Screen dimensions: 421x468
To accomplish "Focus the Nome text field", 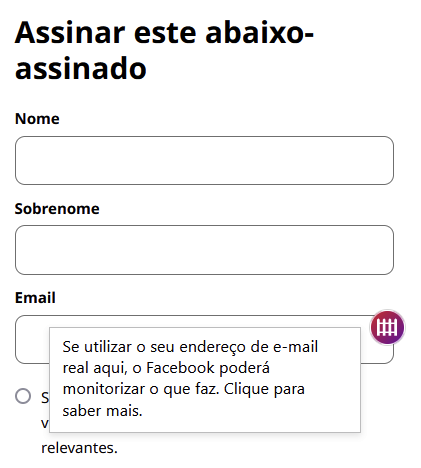I will (x=204, y=160).
